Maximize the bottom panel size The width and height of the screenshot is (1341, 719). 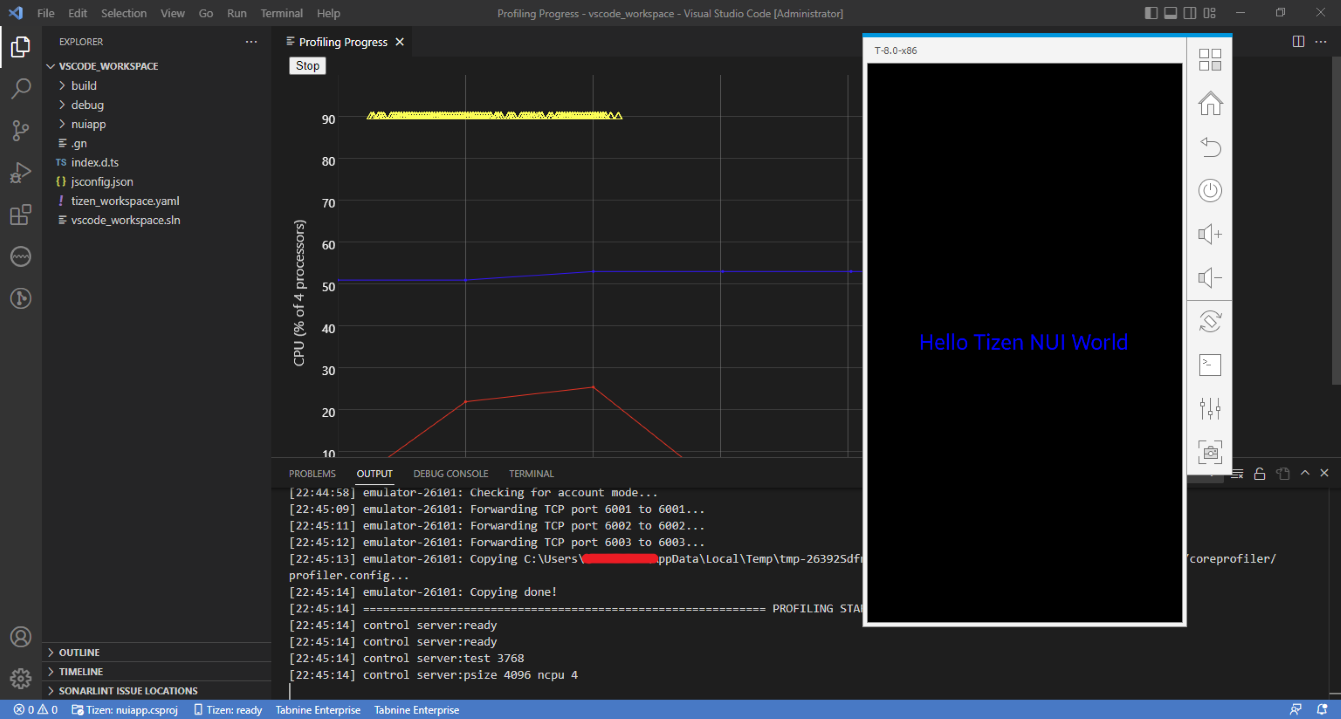[1305, 473]
